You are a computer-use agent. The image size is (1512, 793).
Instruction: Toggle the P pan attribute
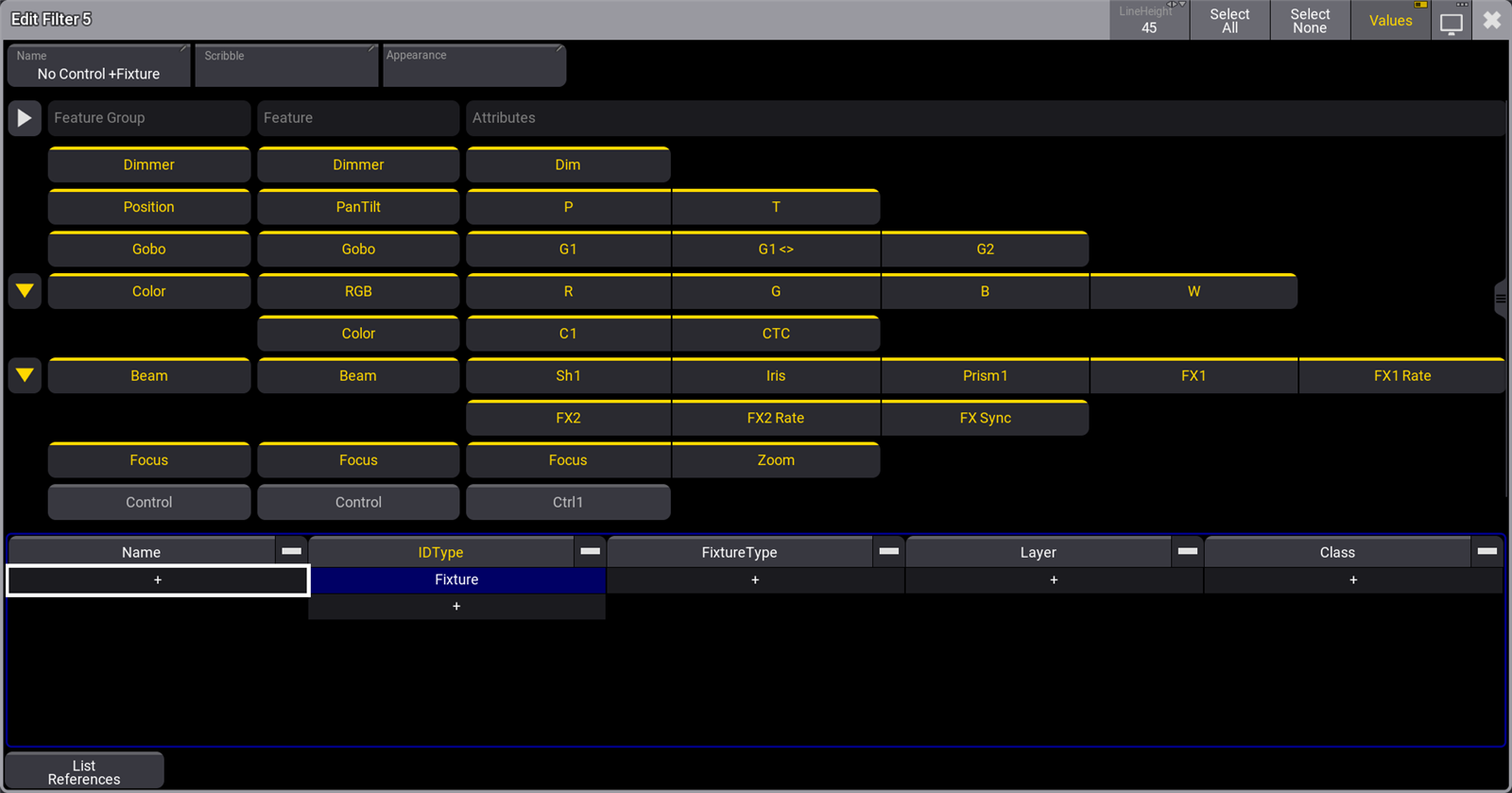[568, 207]
